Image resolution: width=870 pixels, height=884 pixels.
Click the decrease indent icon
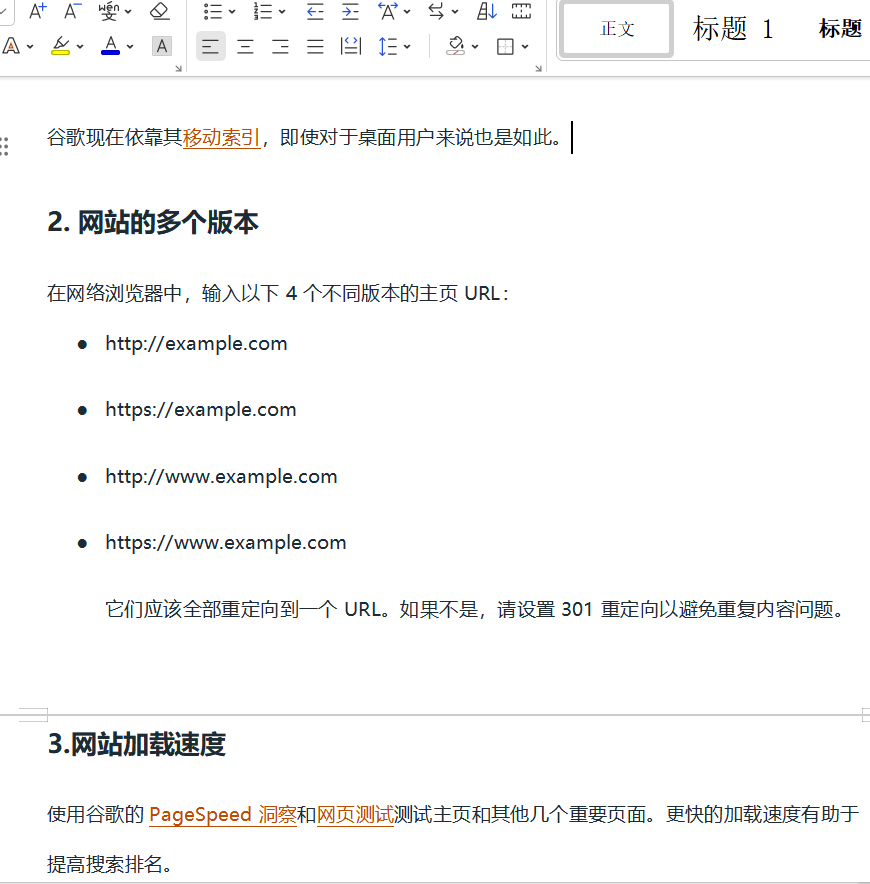[315, 12]
